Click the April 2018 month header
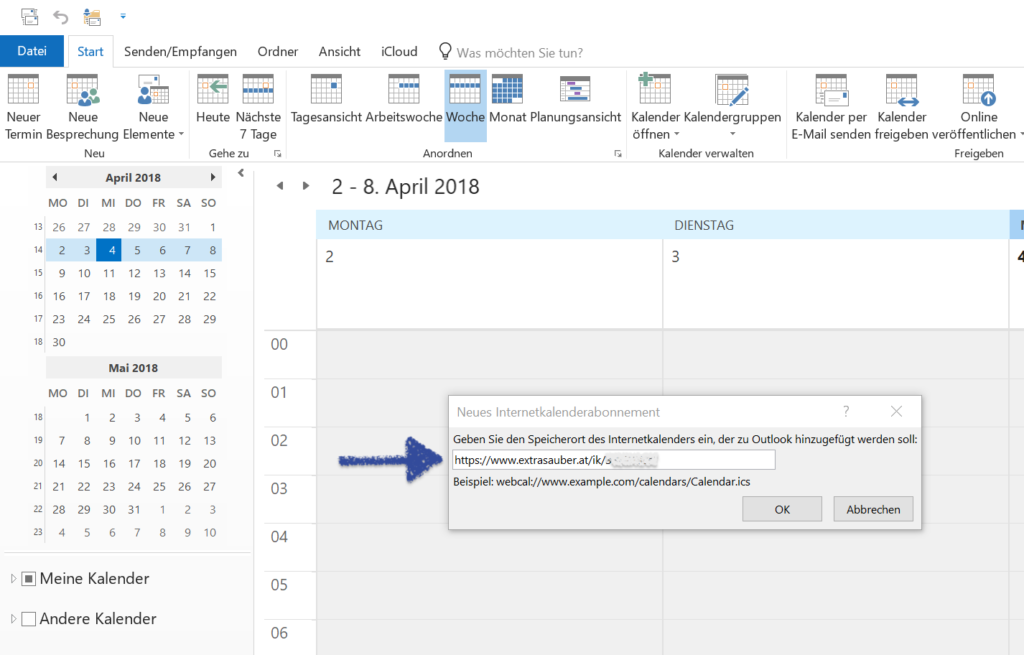The image size is (1024, 655). click(x=133, y=178)
